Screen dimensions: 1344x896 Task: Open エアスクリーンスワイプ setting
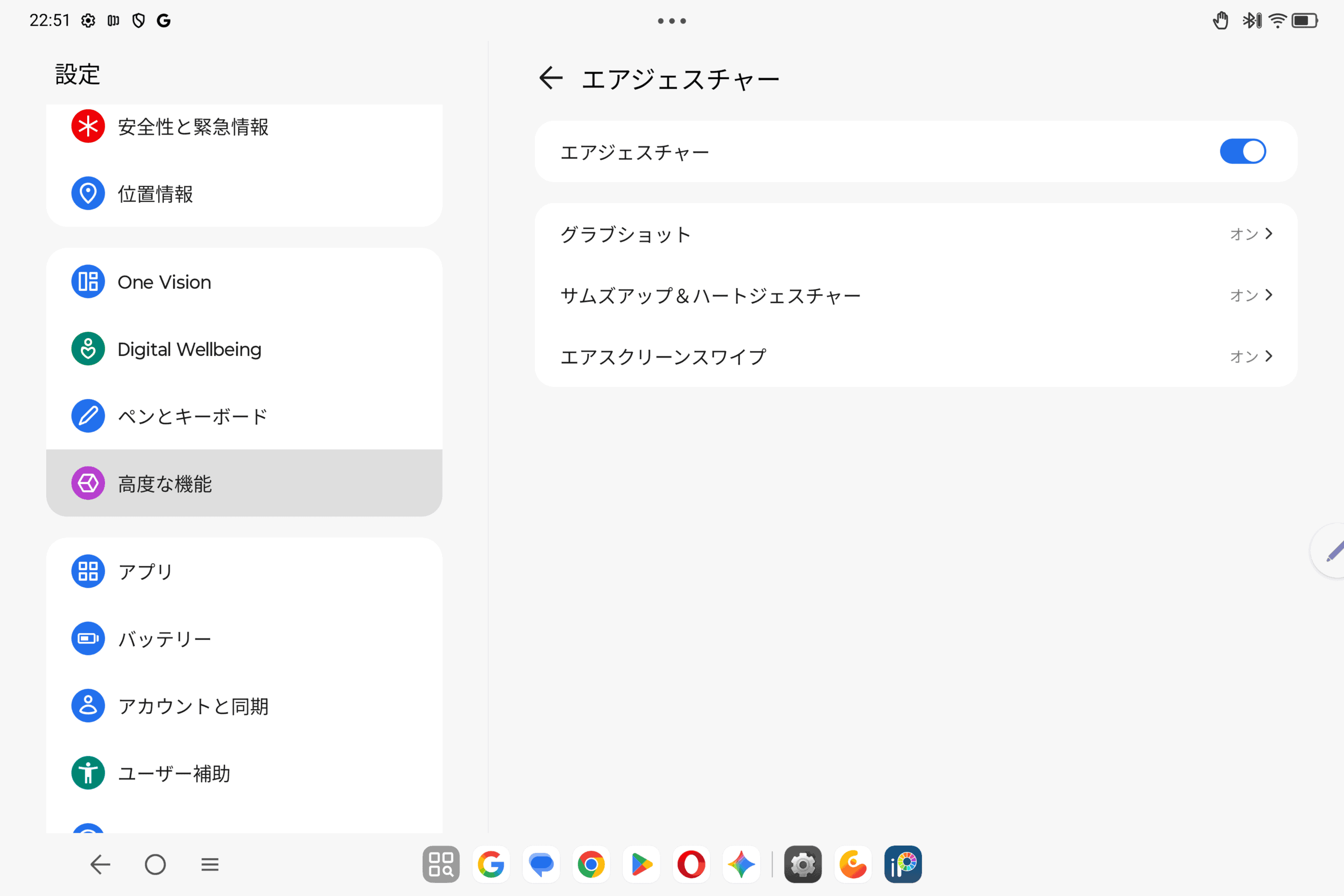(x=916, y=356)
